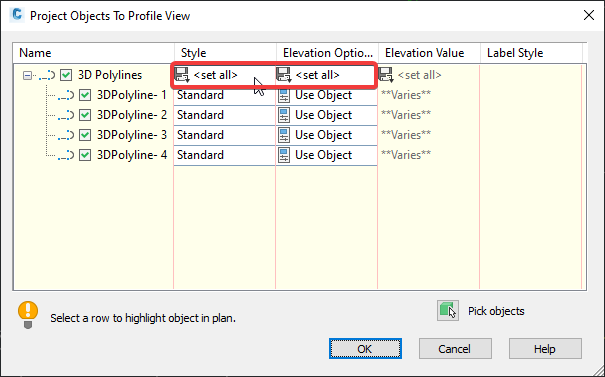Viewport: 605px width, 377px height.
Task: Select the 3DPolyline- 3 row name
Action: (x=132, y=135)
